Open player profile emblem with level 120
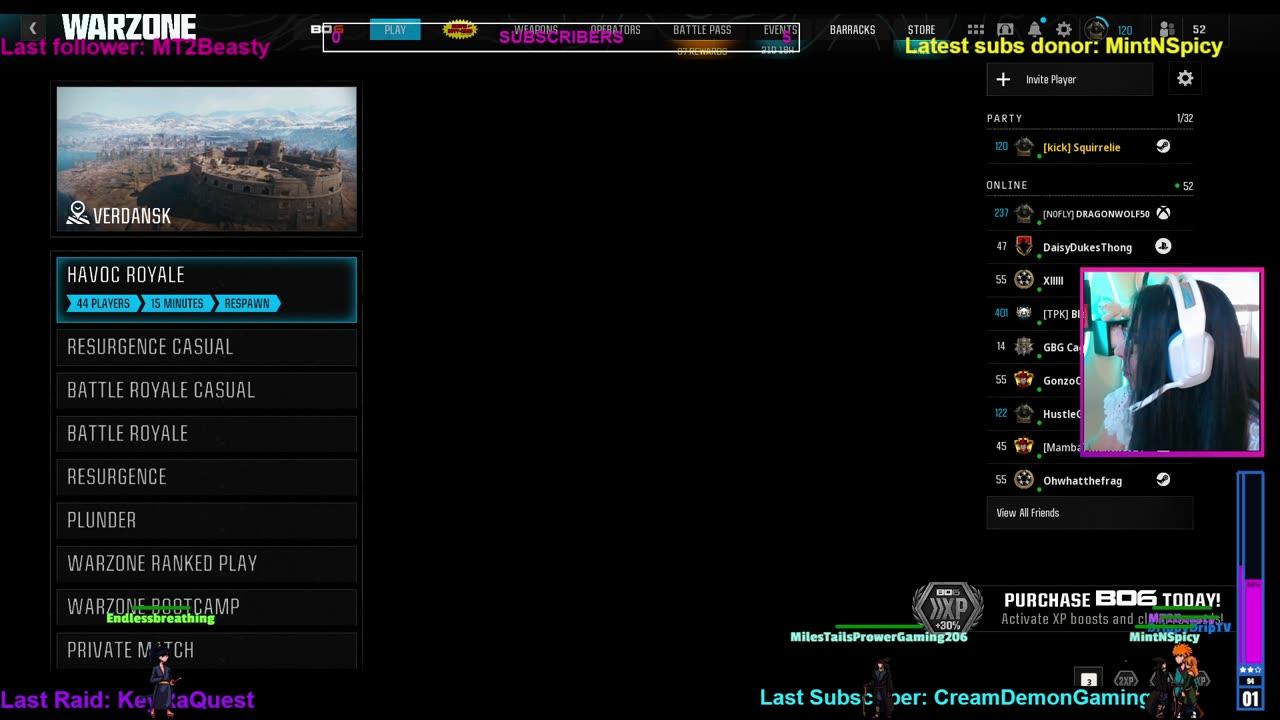Screen dimensions: 1280x720 (x=1097, y=30)
